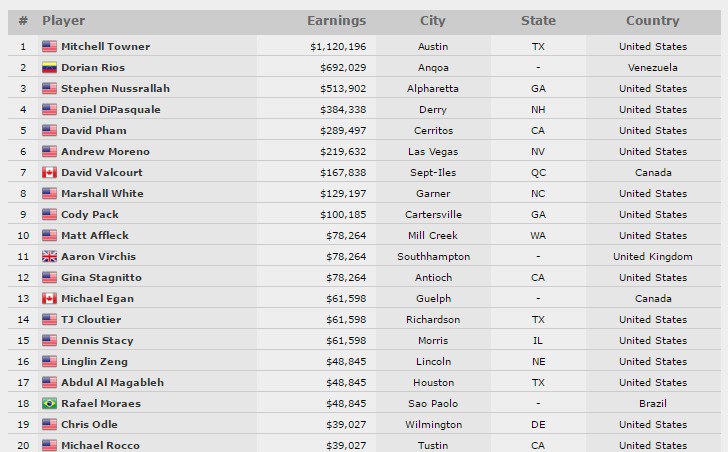Screen dimensions: 728x452
Task: Click the rank number column header
Action: pos(22,20)
